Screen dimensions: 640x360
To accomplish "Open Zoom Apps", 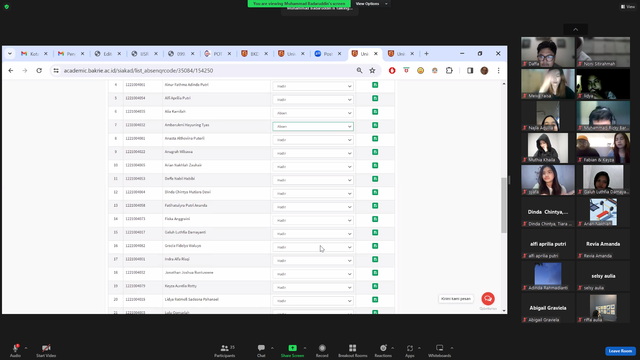I will 409,351.
